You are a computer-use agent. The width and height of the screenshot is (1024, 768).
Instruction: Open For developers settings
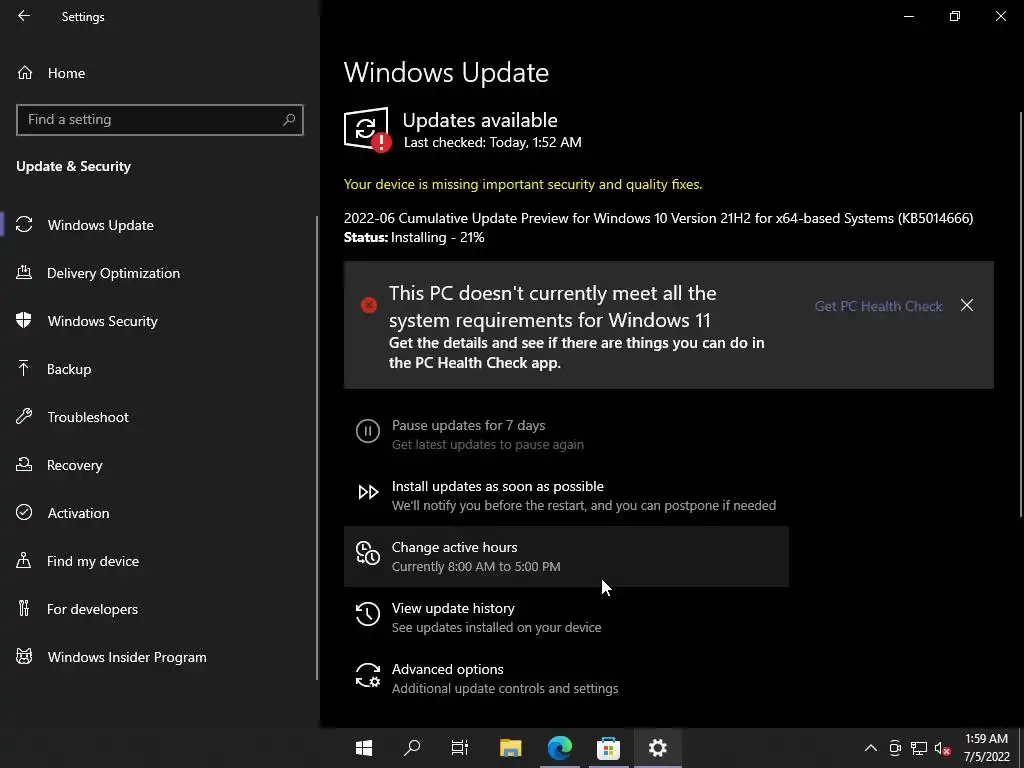pyautogui.click(x=159, y=609)
